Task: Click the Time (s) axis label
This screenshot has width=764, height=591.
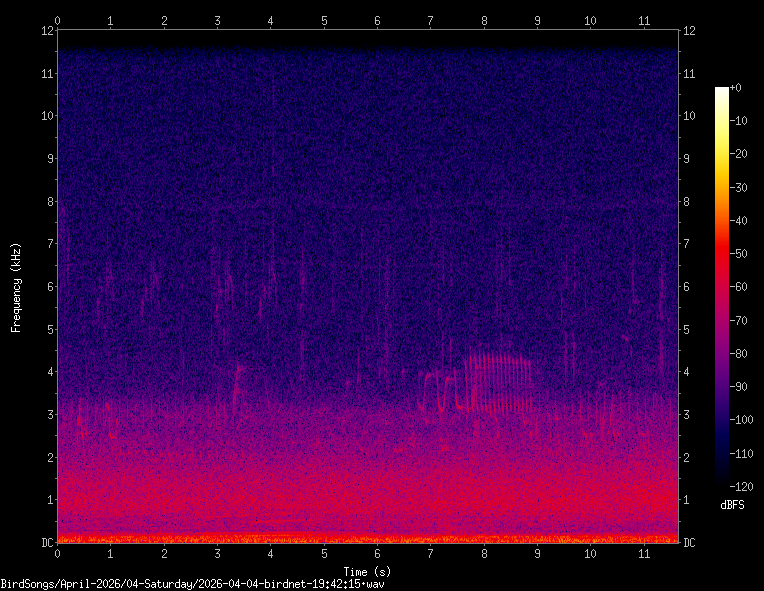Action: click(x=367, y=571)
